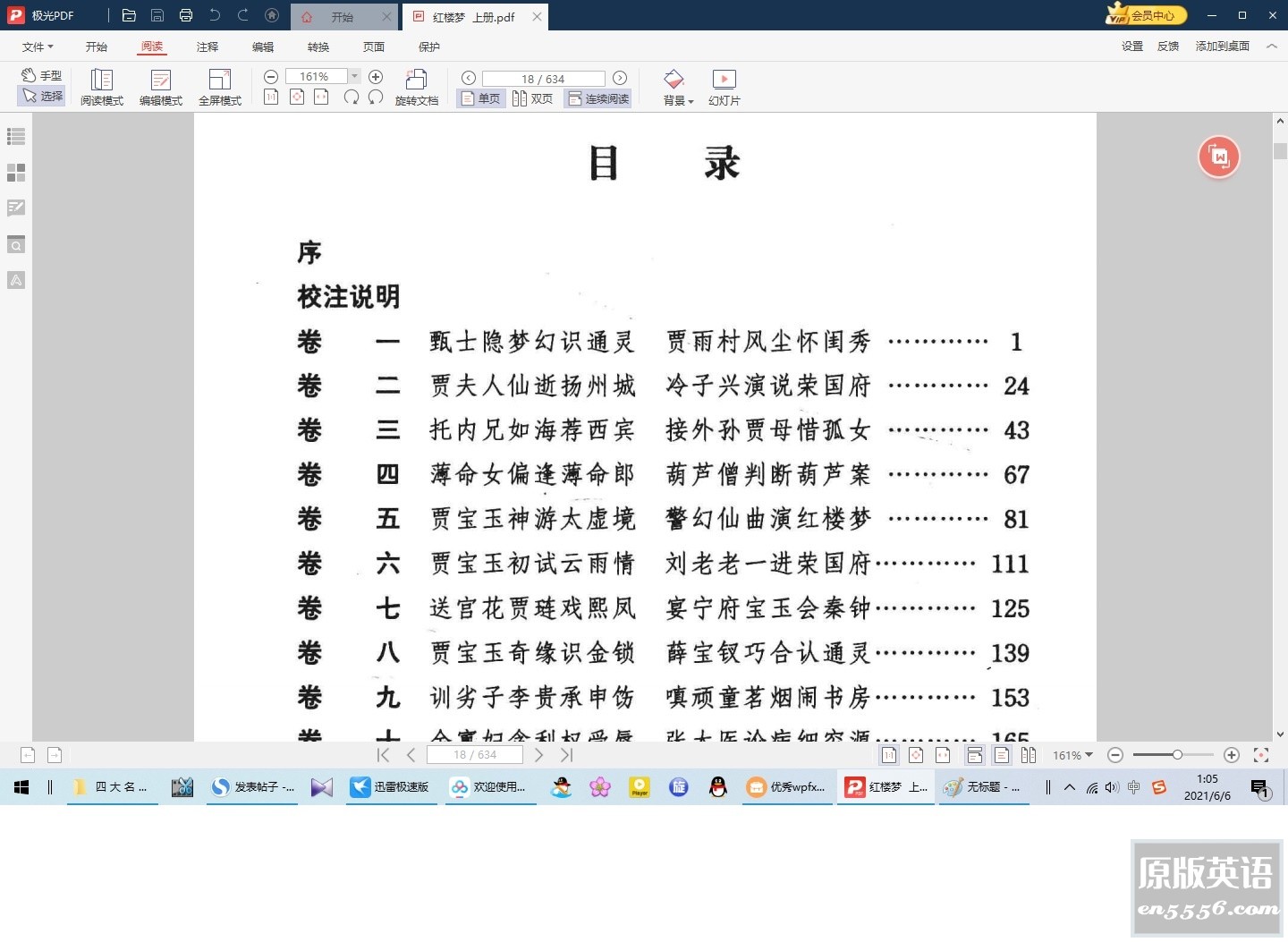Viewport: 1288px width, 942px height.
Task: Click status bar zoom-out minus button
Action: coord(1115,755)
